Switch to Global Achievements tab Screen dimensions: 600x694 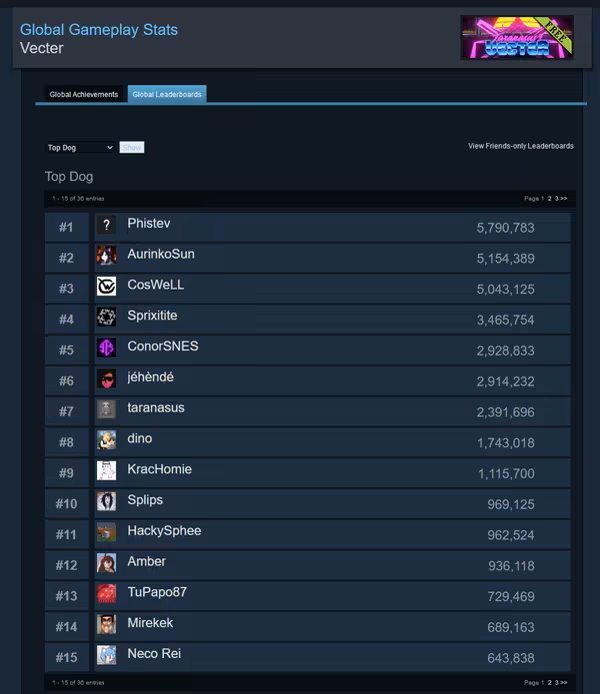click(x=84, y=94)
